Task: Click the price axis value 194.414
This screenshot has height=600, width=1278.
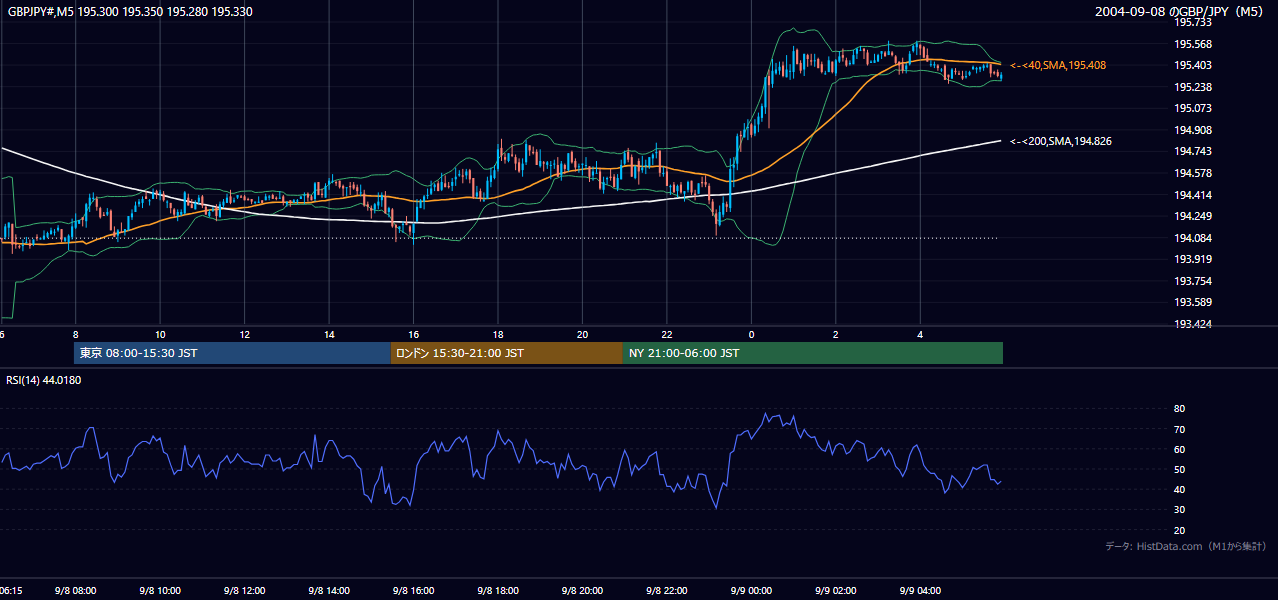Action: pos(1192,195)
